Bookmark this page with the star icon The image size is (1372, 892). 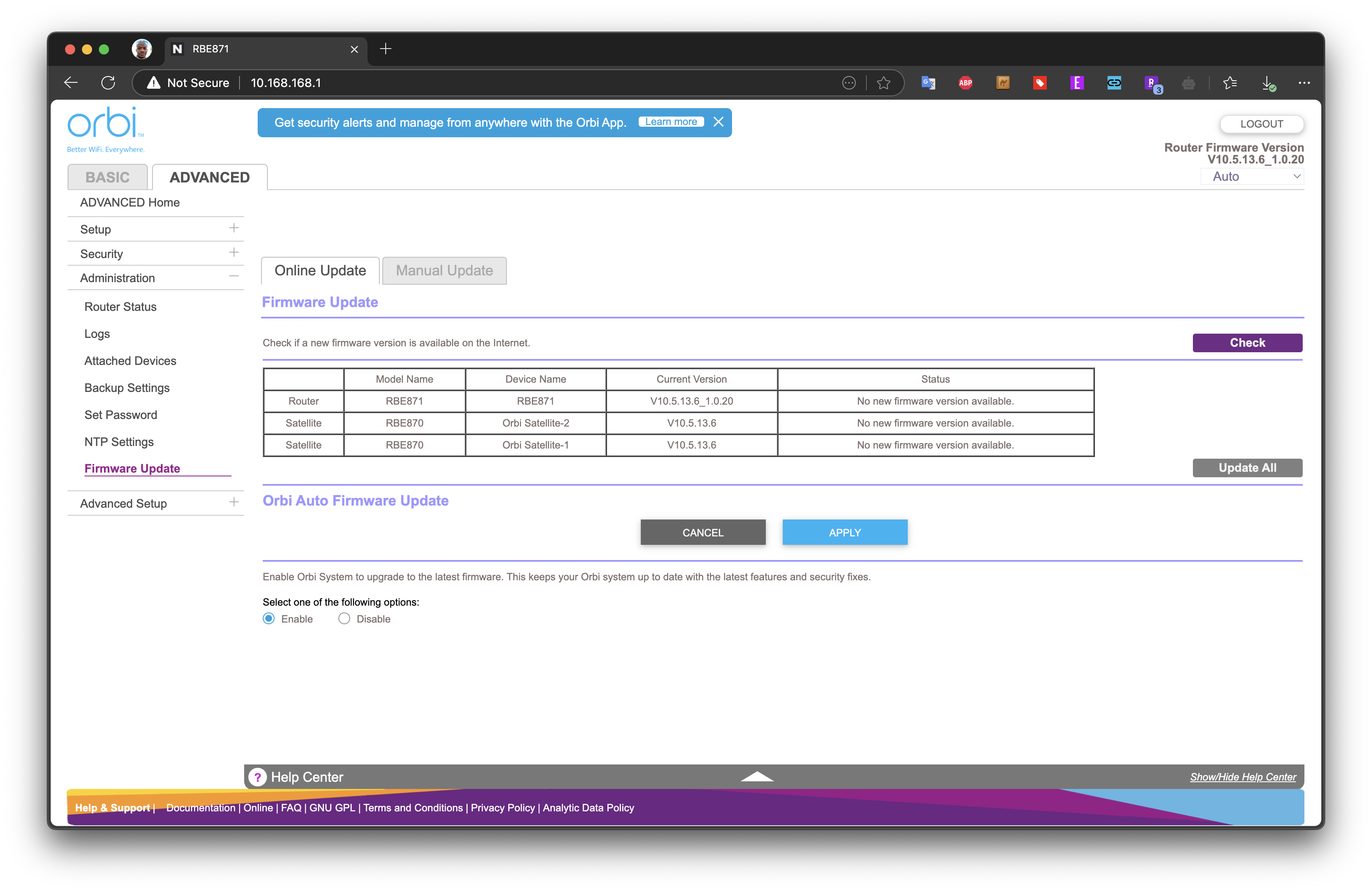(x=883, y=83)
